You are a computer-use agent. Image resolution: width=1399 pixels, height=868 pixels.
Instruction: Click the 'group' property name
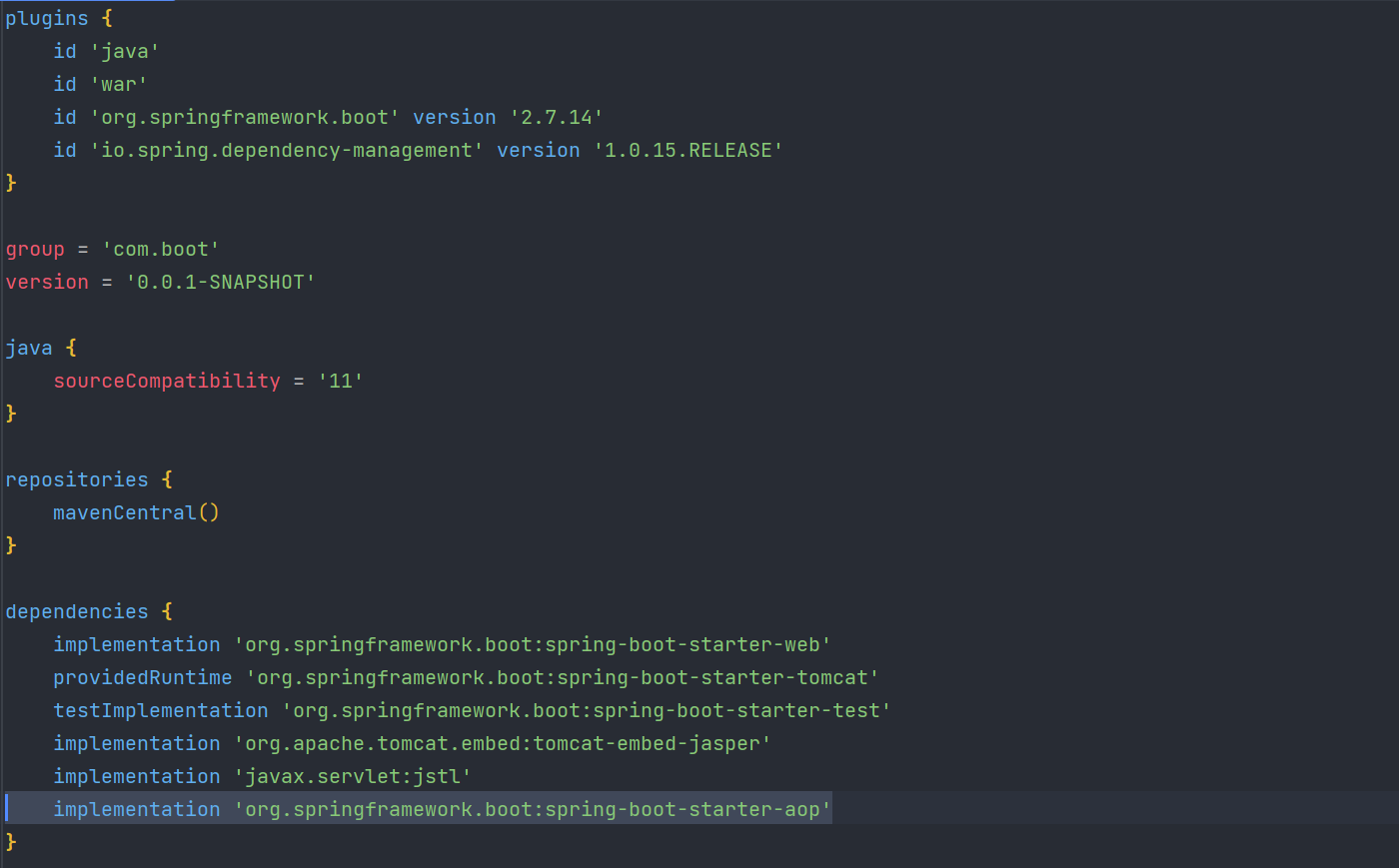click(x=35, y=249)
